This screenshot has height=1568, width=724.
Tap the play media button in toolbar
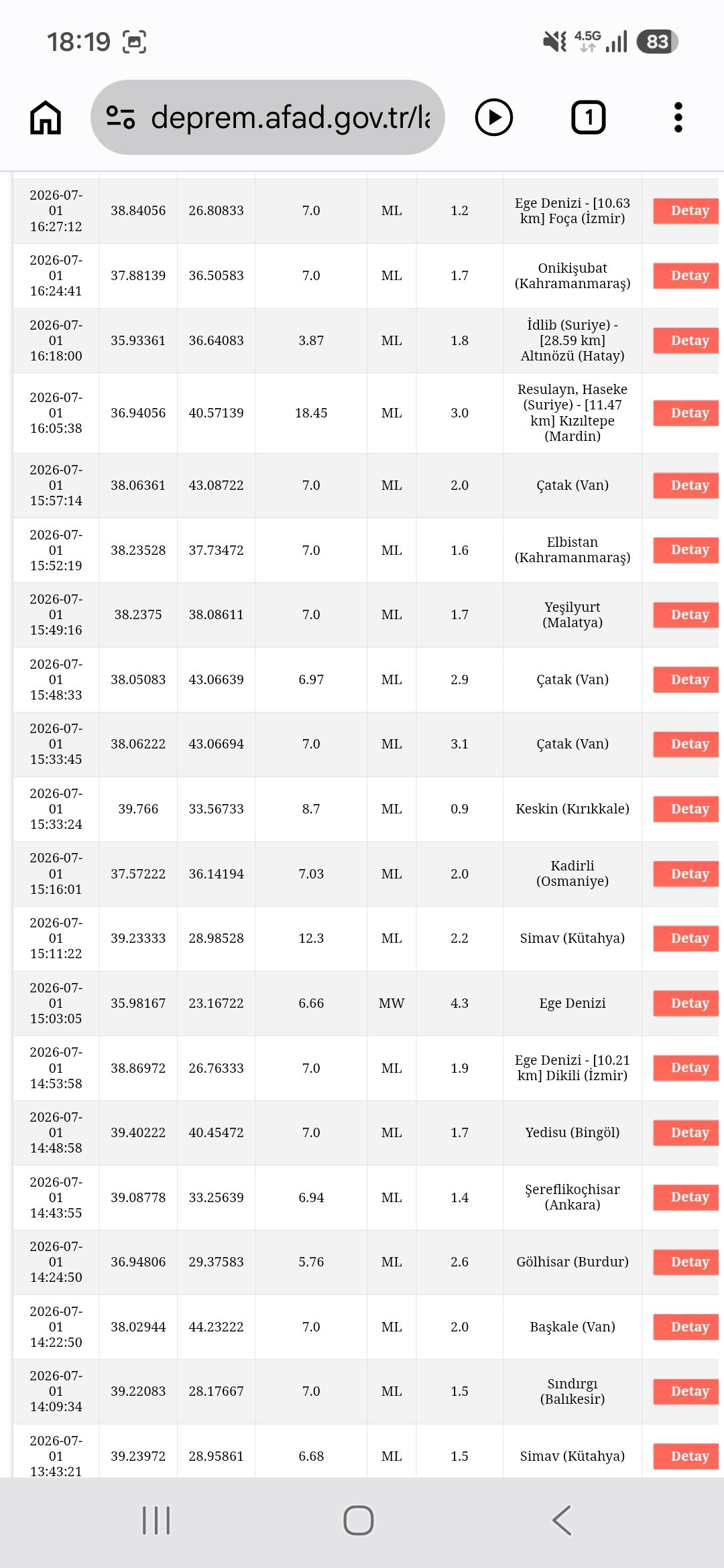(x=494, y=117)
